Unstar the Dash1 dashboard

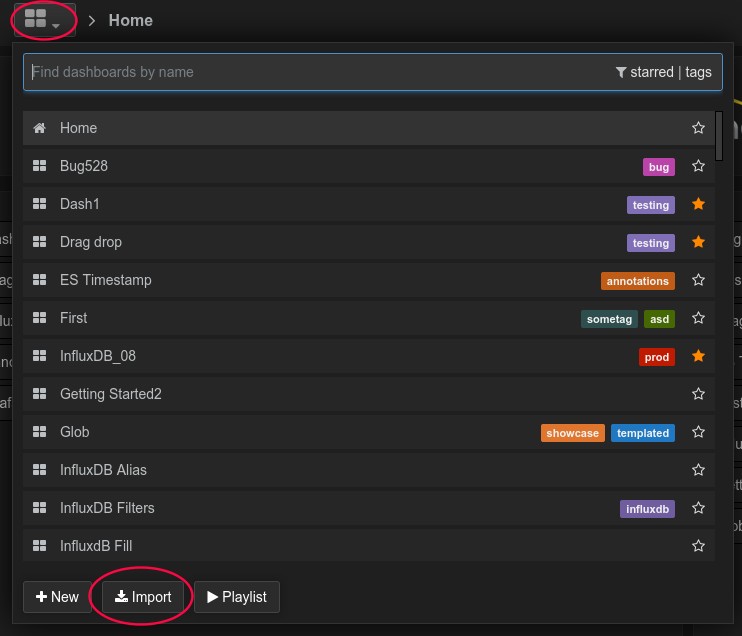pos(698,204)
